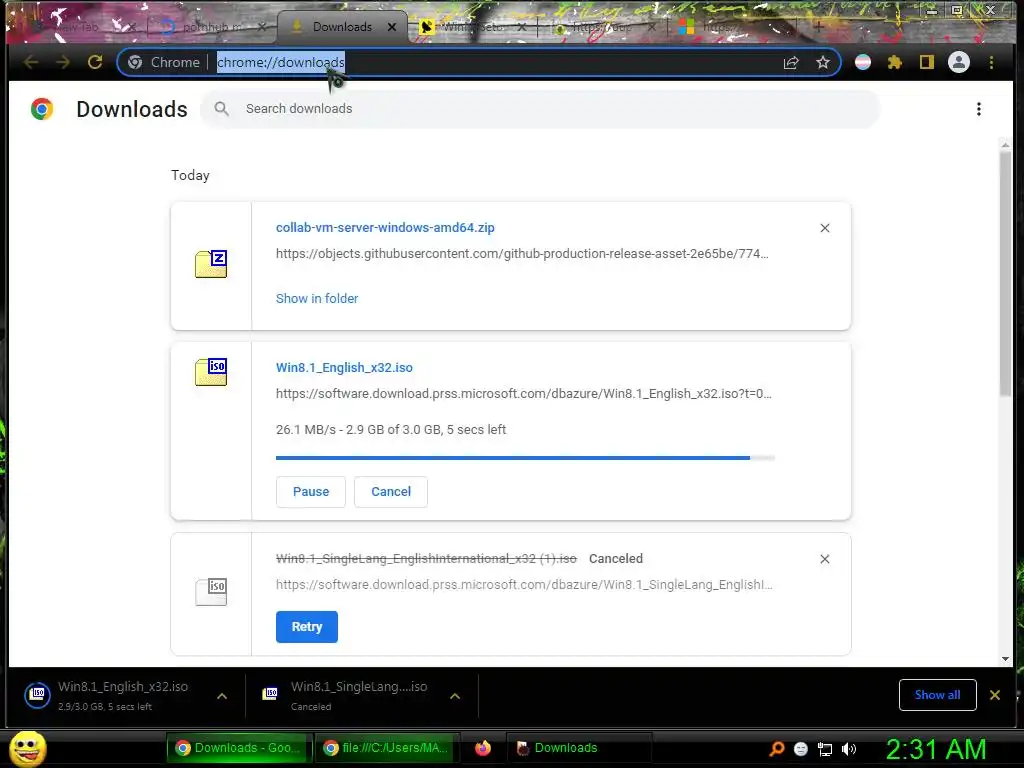Screen dimensions: 1024x768
Task: Click the githubusercontent source URL
Action: [x=522, y=254]
